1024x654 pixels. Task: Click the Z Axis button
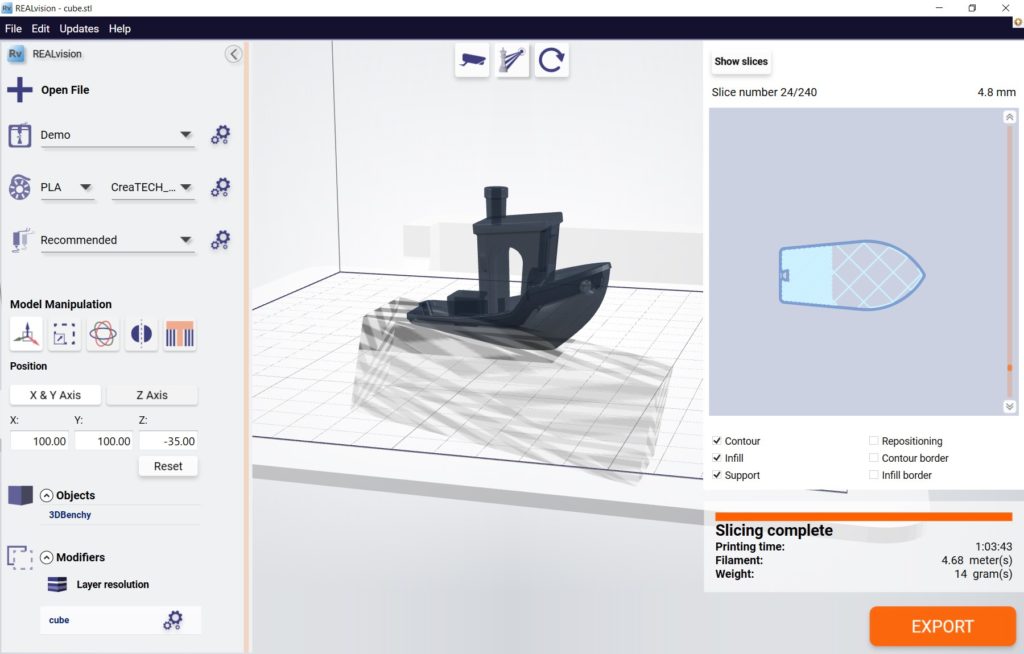tap(152, 395)
